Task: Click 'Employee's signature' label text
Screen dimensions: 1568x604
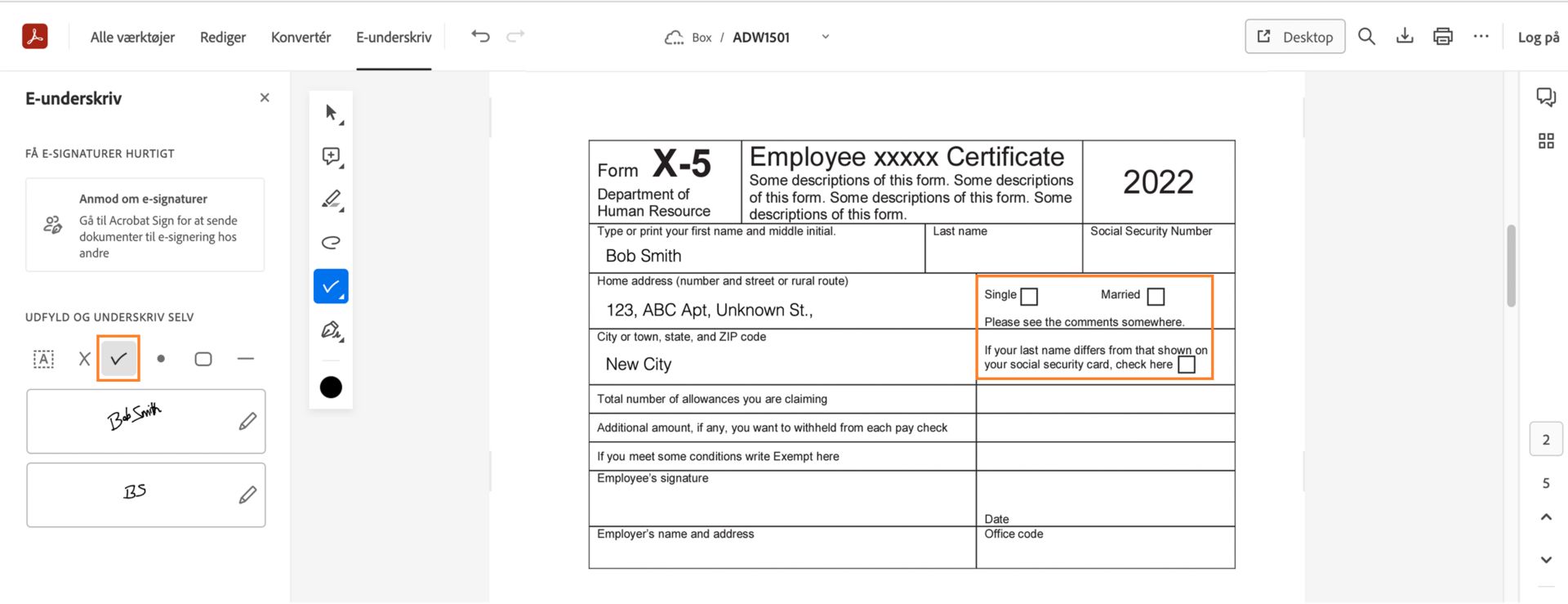Action: coord(653,478)
